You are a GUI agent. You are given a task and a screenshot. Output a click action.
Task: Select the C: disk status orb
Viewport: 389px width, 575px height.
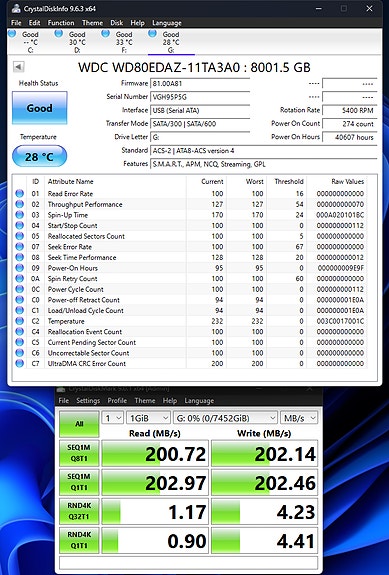pyautogui.click(x=12, y=34)
